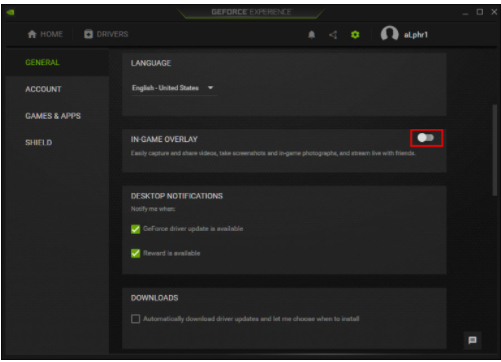Click the user avatar icon
This screenshot has height=362, width=501.
tap(389, 34)
